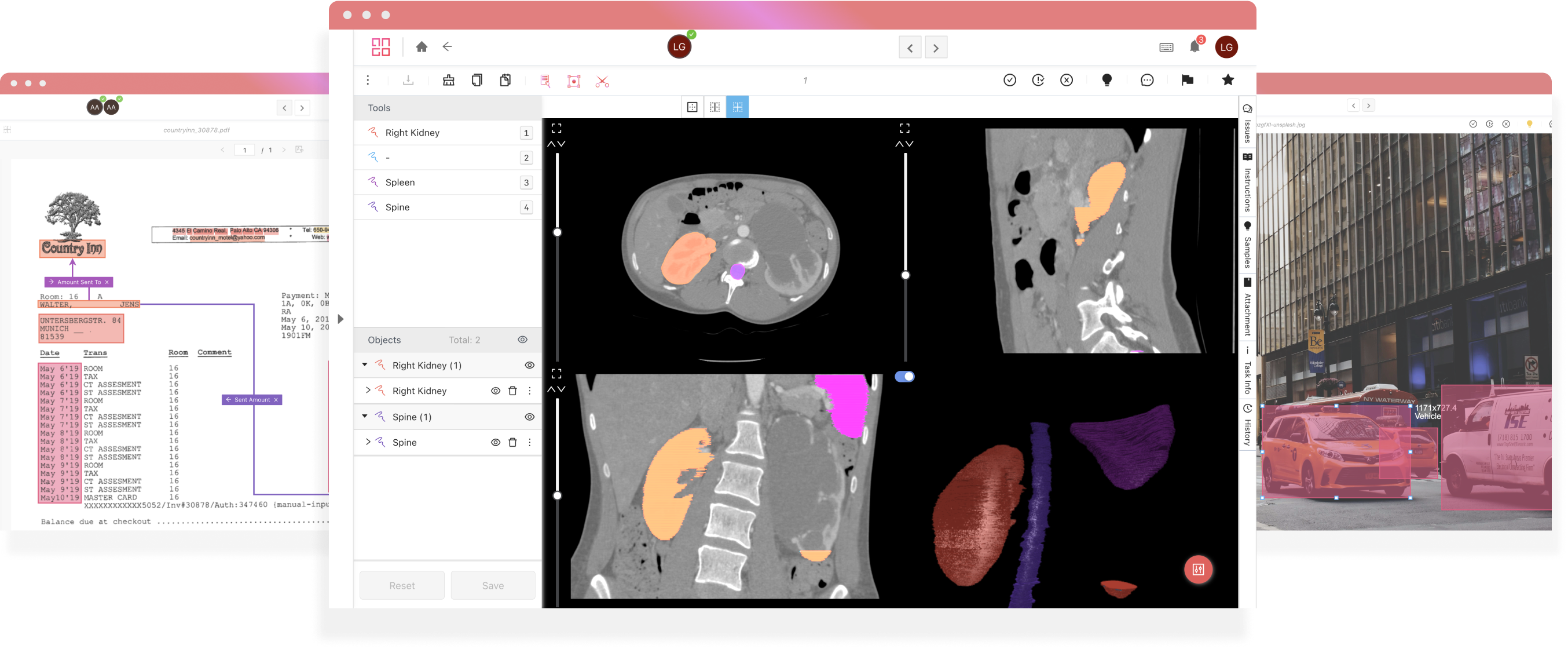Open the comments speech bubble icon
Image resolution: width=1568 pixels, height=649 pixels.
(1147, 80)
